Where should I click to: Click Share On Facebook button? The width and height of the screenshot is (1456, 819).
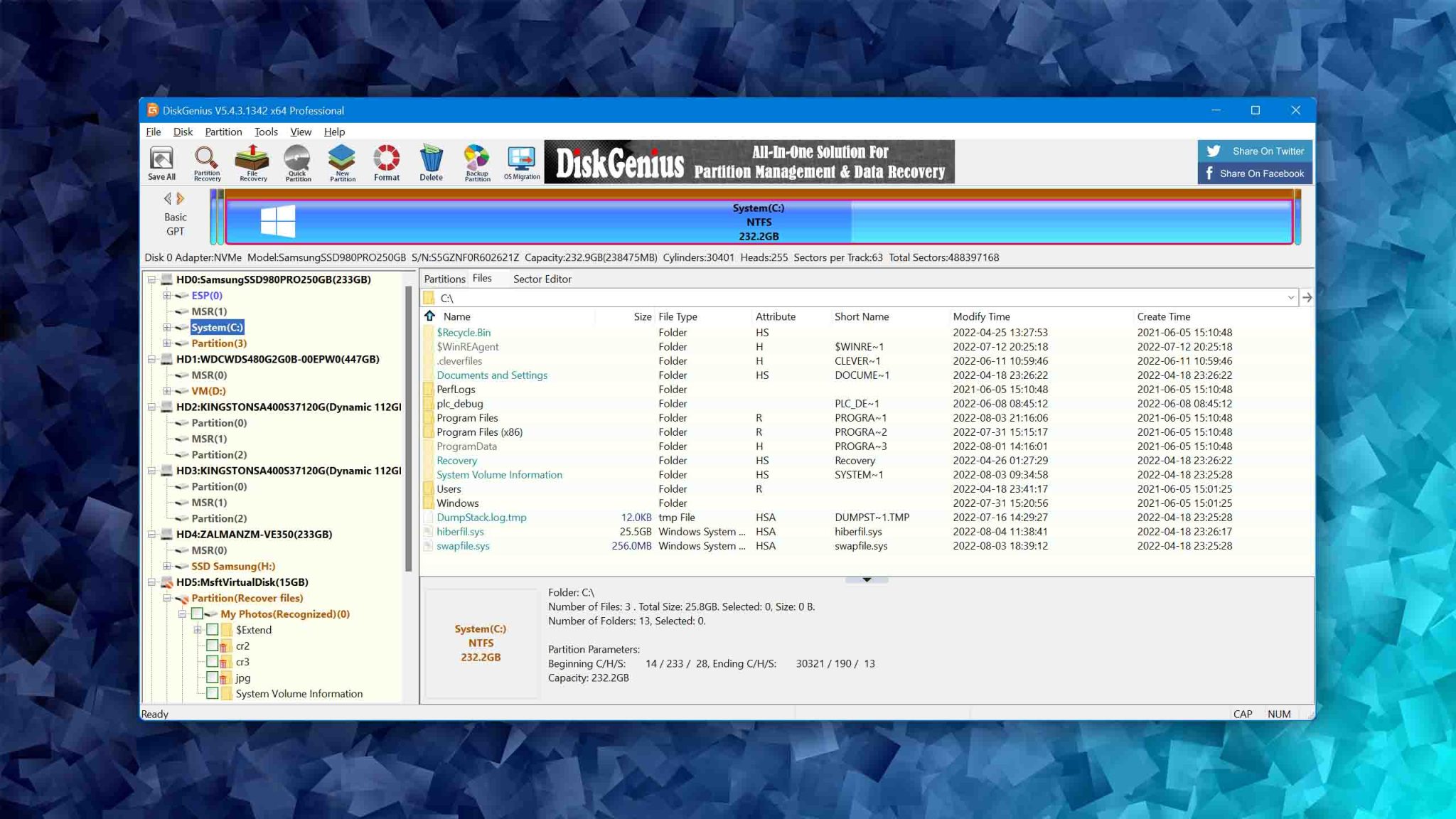pos(1255,173)
